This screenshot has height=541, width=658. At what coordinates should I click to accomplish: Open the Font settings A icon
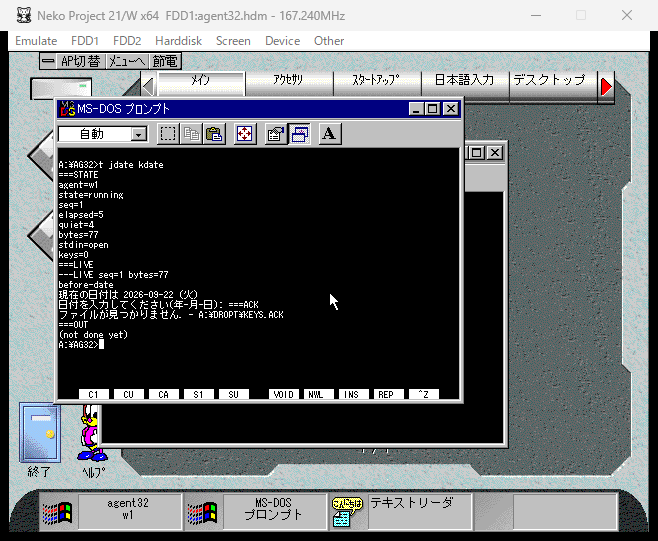(x=330, y=134)
